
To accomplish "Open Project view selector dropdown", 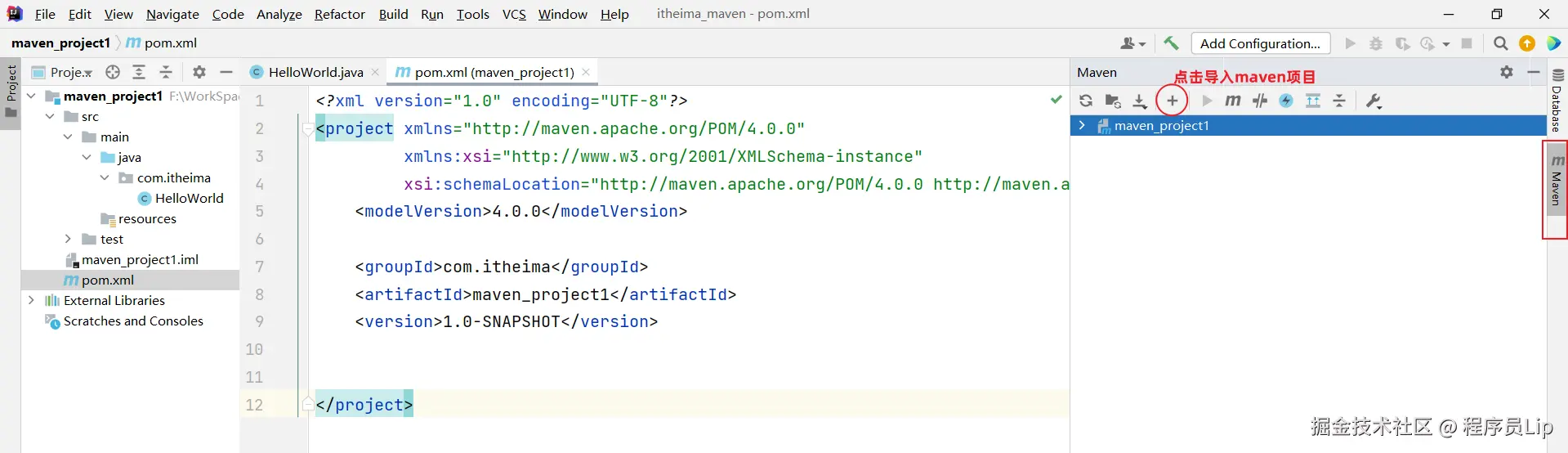I will [x=71, y=72].
